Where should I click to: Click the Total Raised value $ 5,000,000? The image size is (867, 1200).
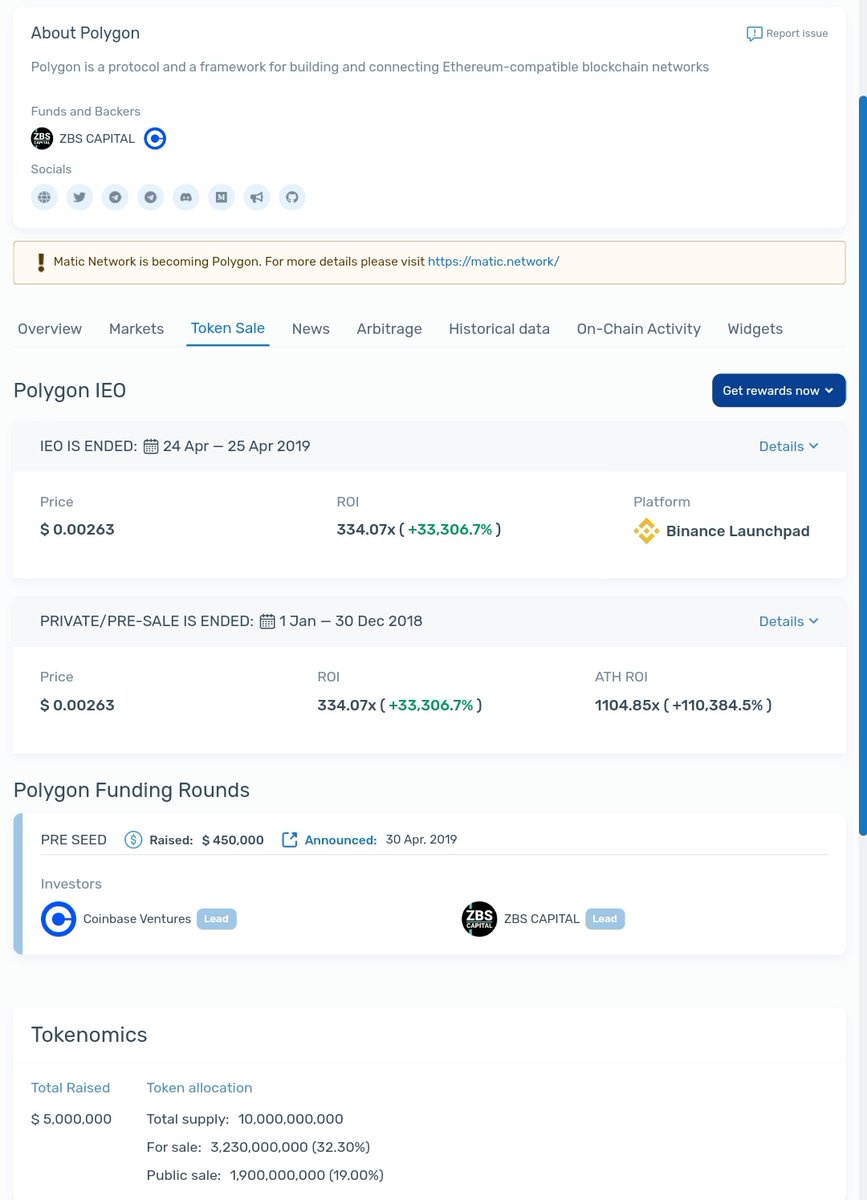[x=71, y=1119]
